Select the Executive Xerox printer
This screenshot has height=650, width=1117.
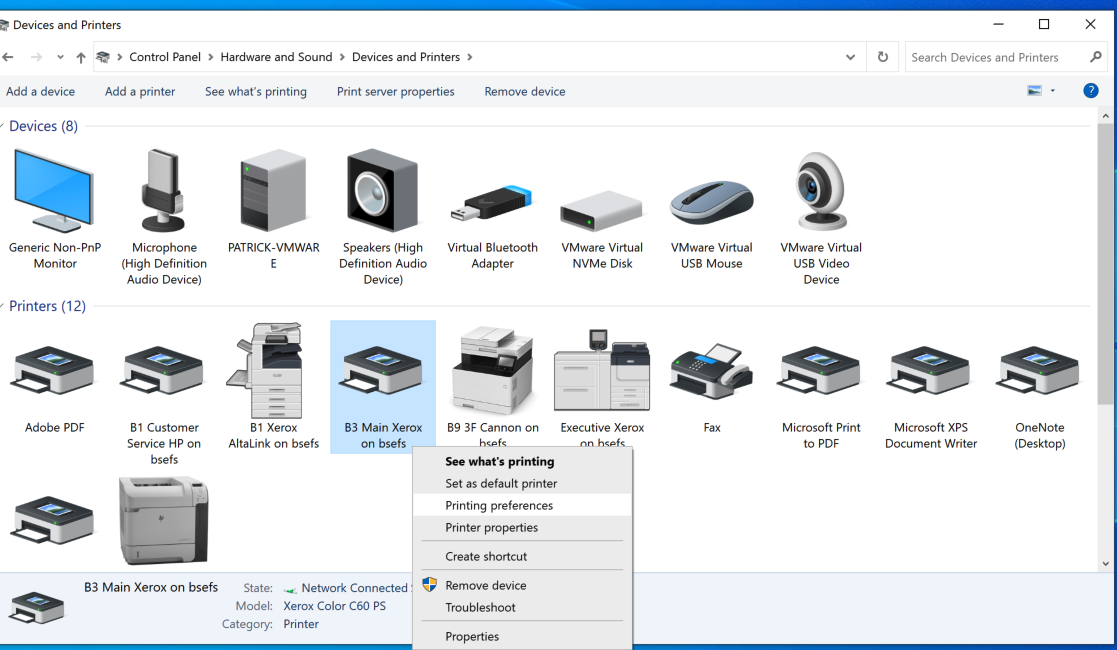pos(602,386)
